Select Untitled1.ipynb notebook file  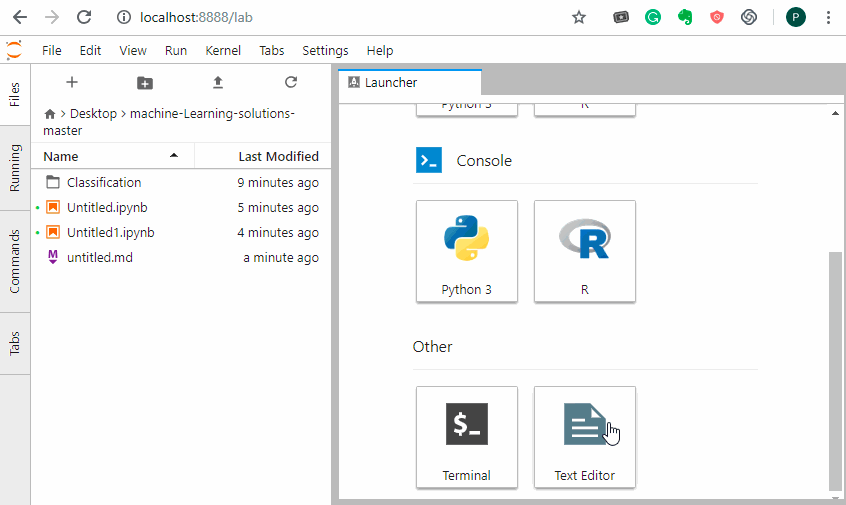(110, 233)
